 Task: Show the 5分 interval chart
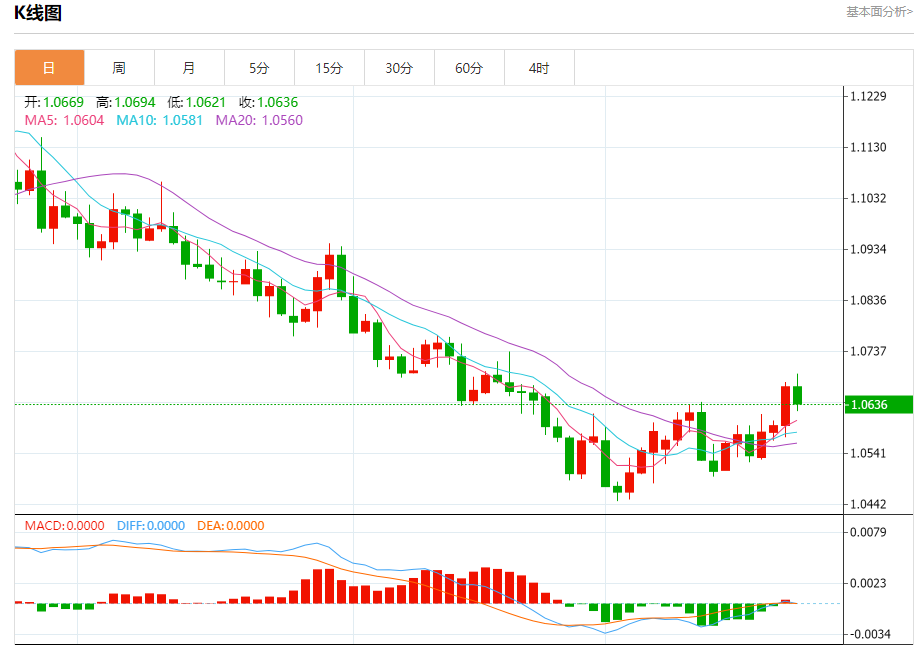259,68
